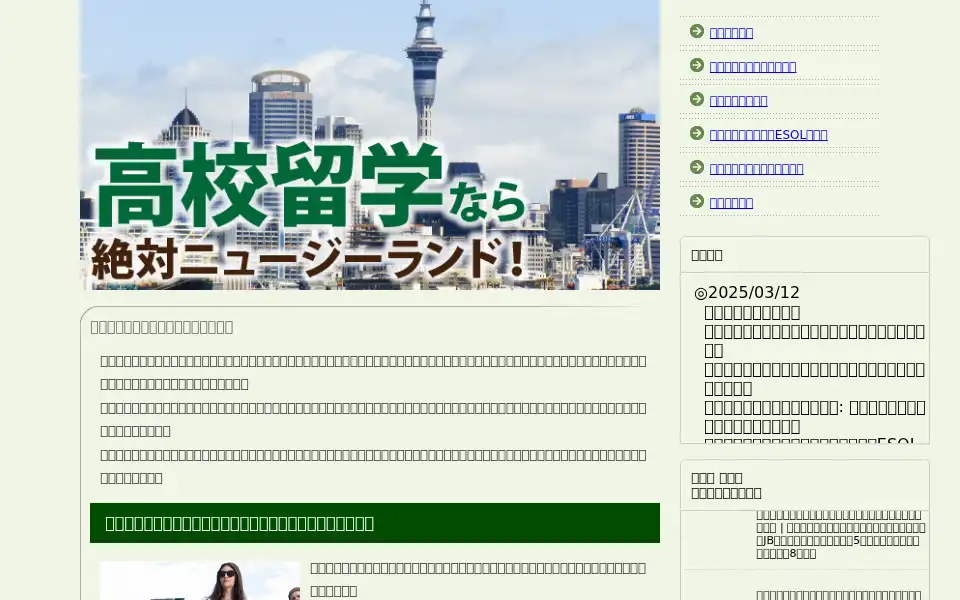The height and width of the screenshot is (600, 960).
Task: Open the second sidebar navigation link
Action: tap(753, 67)
